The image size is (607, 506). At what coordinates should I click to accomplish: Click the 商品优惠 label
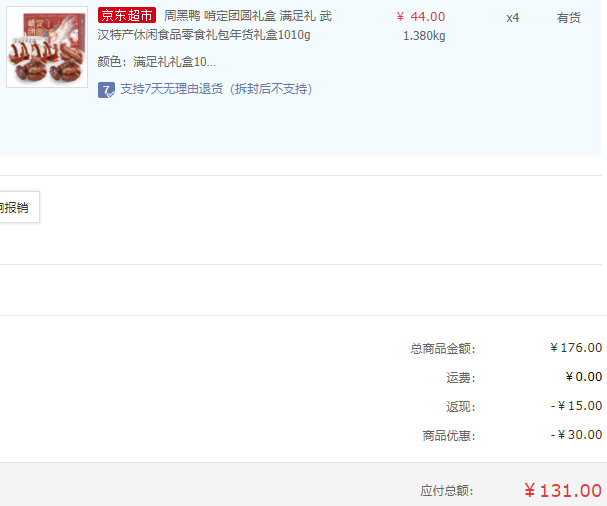point(449,436)
